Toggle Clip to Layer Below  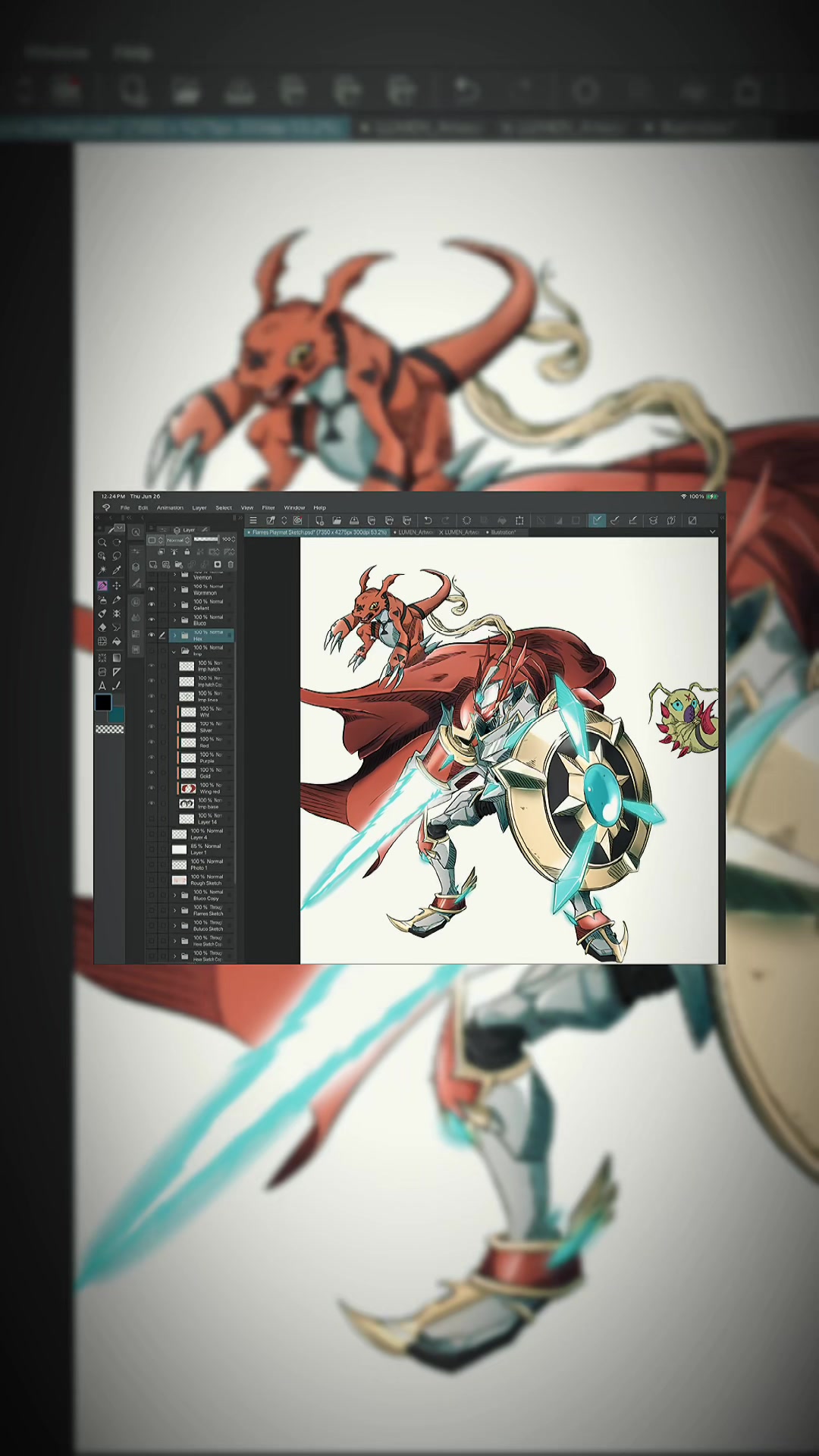point(161,551)
